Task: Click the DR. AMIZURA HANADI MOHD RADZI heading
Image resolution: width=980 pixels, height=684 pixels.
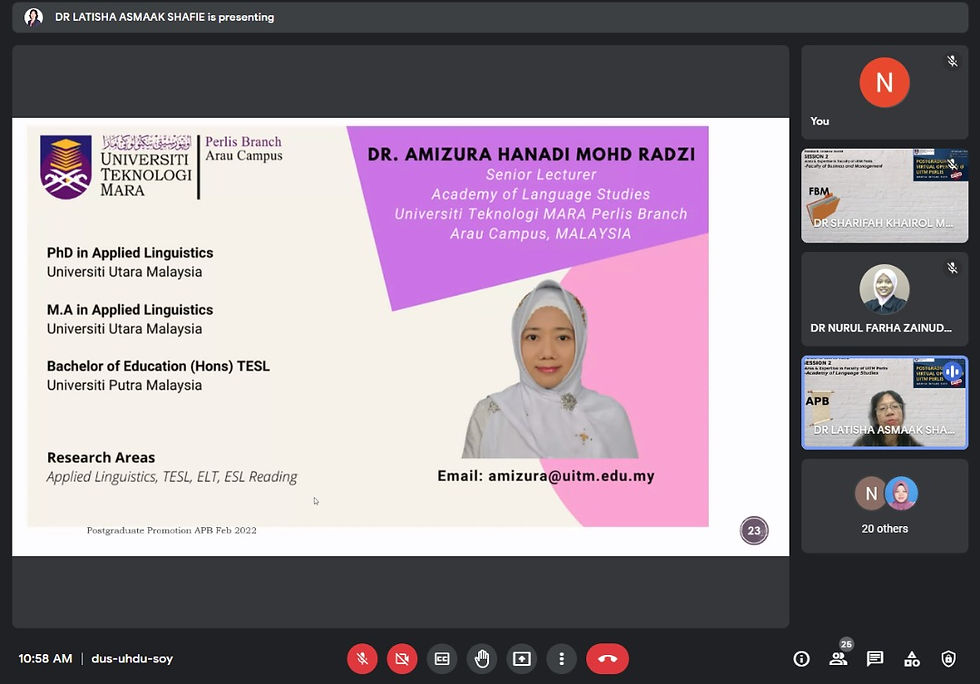Action: coord(531,154)
